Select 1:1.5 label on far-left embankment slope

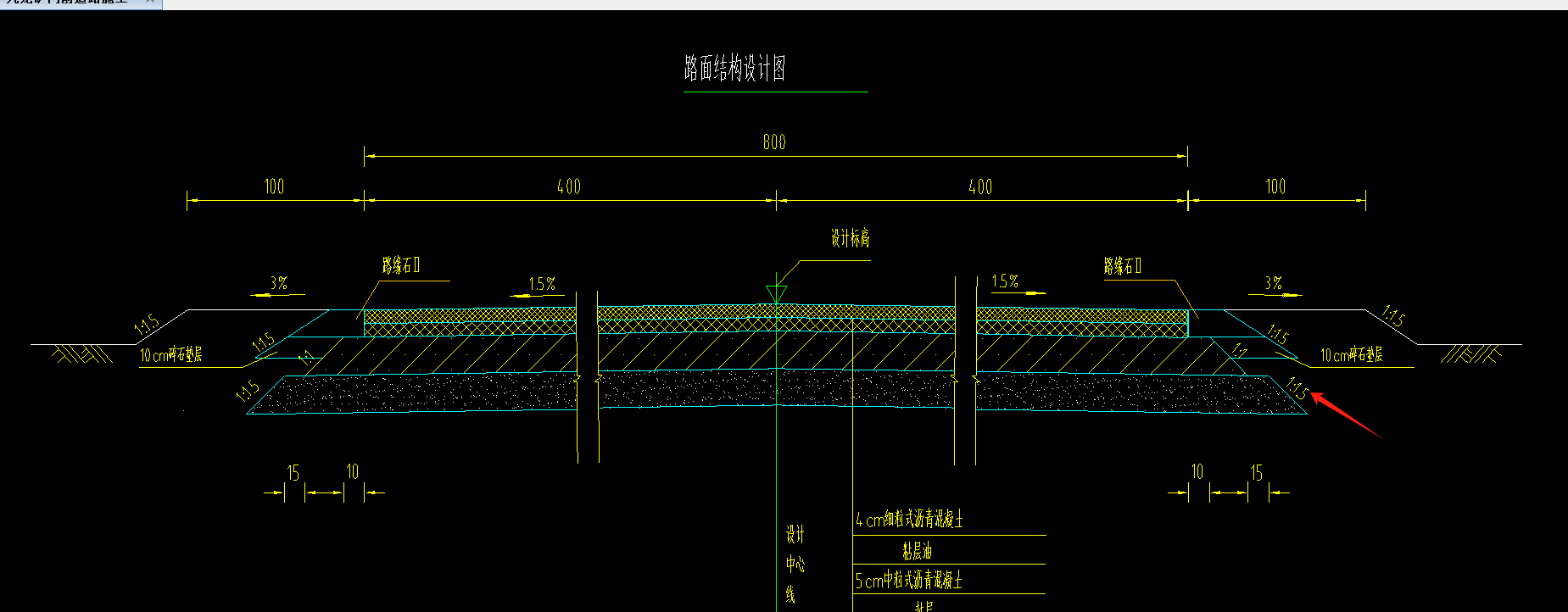coord(147,326)
